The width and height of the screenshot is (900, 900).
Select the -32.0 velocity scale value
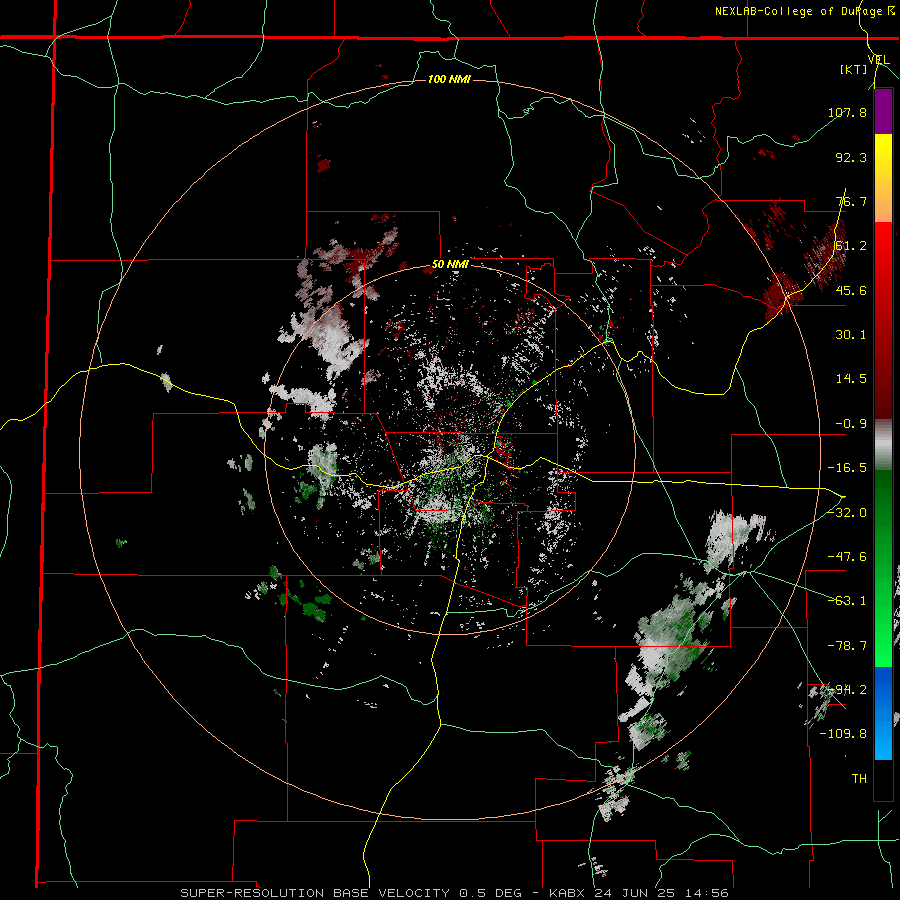pos(847,513)
